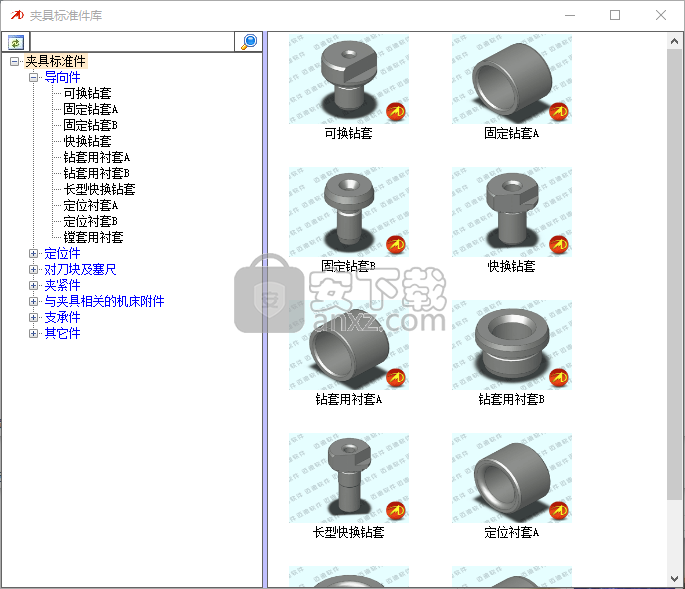Viewport: 685px width, 589px height.
Task: Select 可换钻套 in the tree
Action: [87, 93]
